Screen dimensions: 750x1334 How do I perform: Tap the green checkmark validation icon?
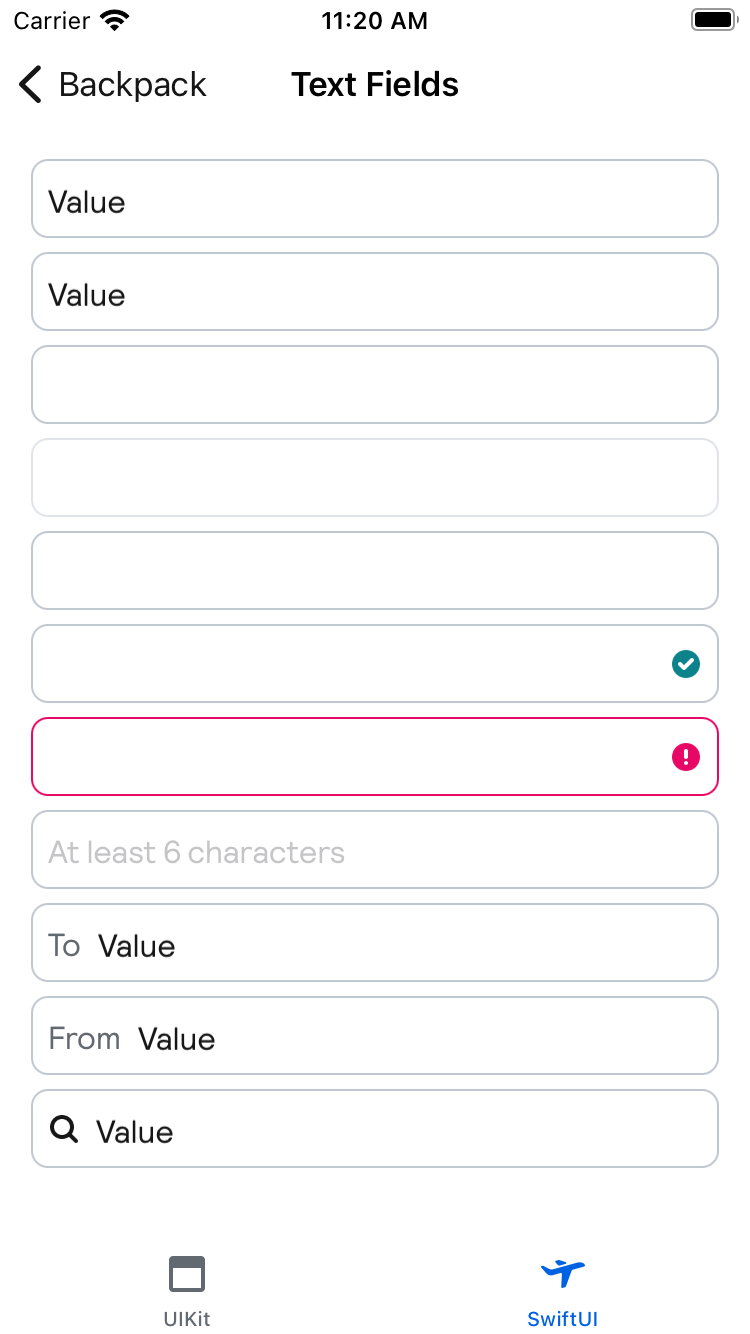click(x=686, y=664)
